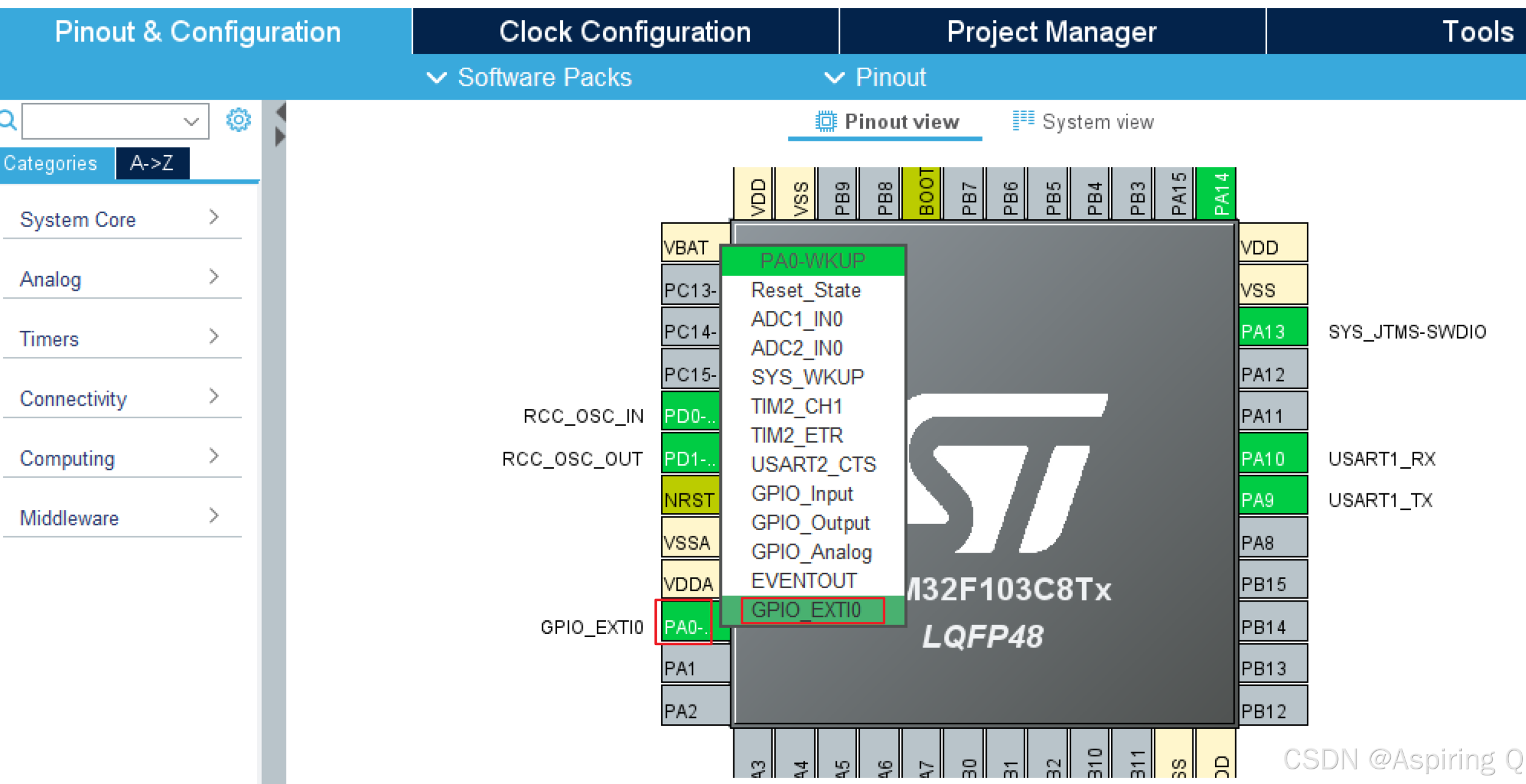
Task: Expand System Core category
Action: 122,219
